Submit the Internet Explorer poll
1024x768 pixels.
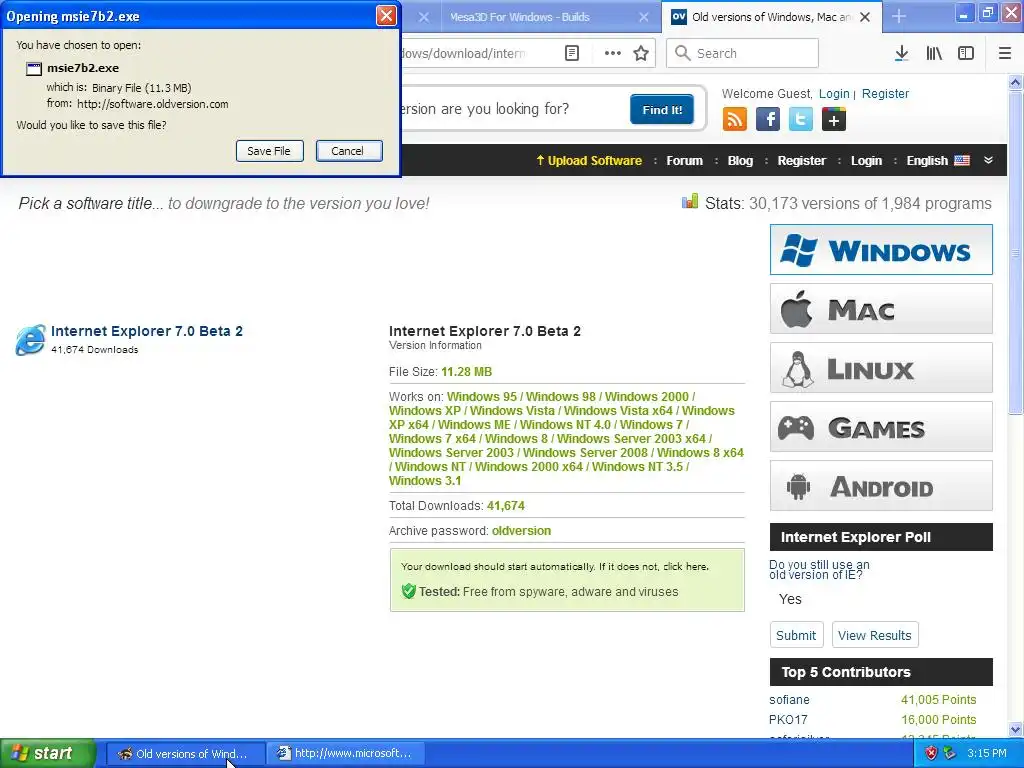(x=796, y=635)
